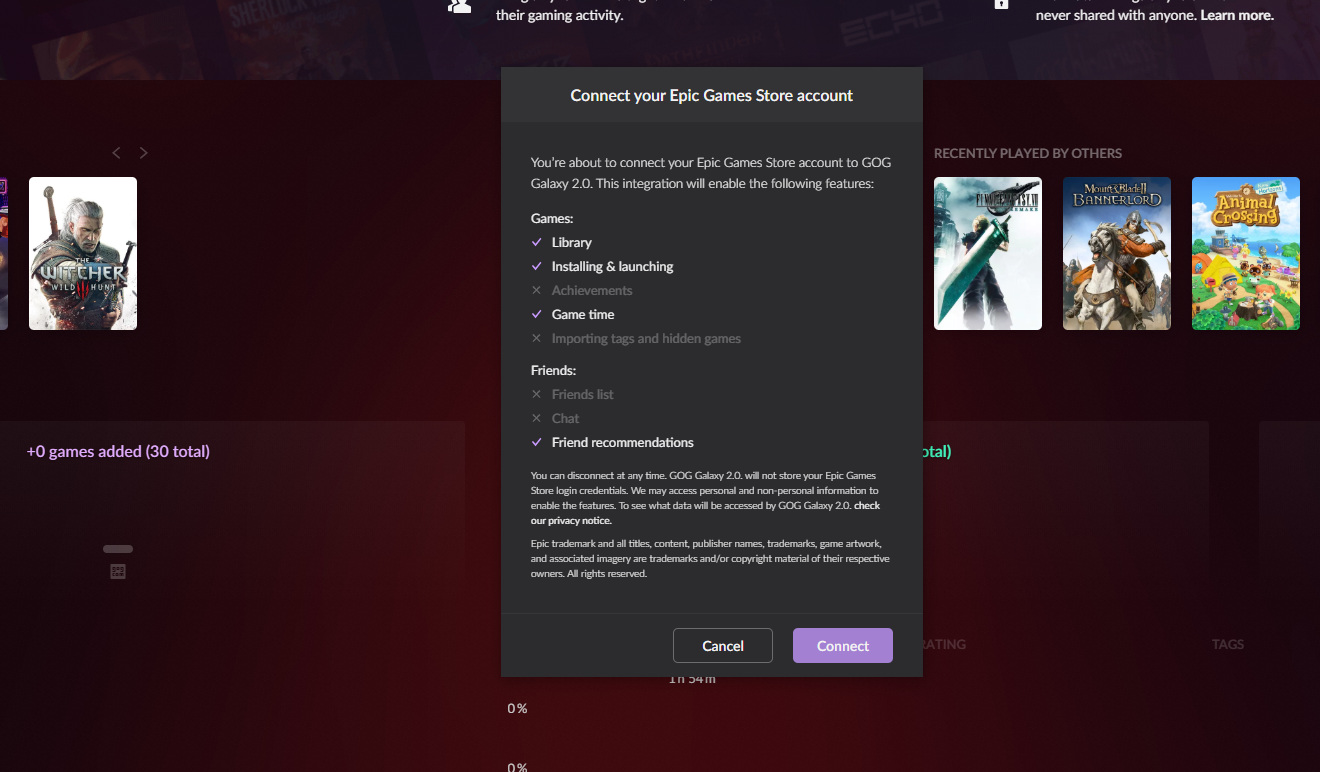This screenshot has width=1320, height=772.
Task: Go to next games with right arrow
Action: (143, 153)
